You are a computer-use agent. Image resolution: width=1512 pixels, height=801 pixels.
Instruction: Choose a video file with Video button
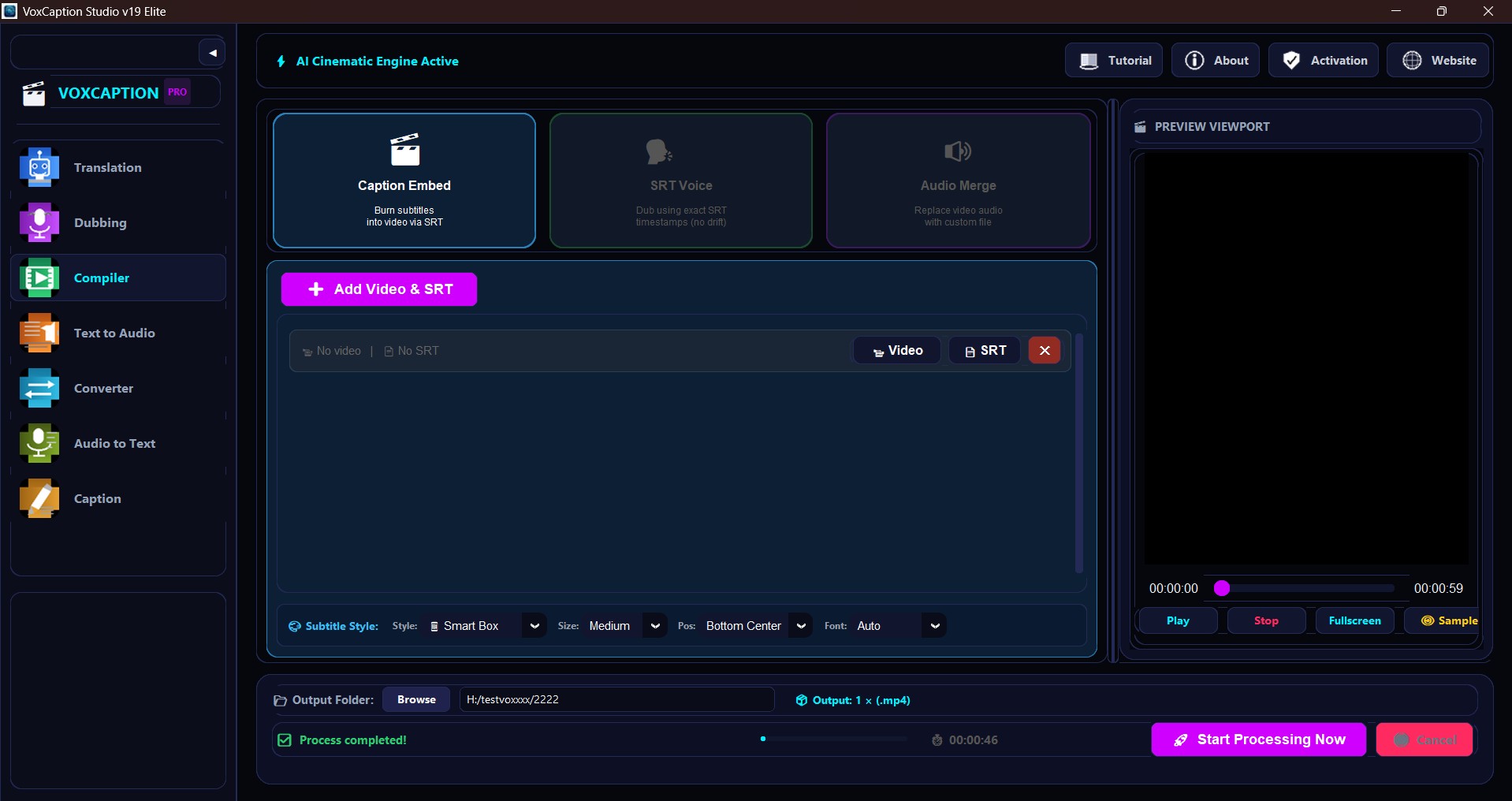click(897, 351)
